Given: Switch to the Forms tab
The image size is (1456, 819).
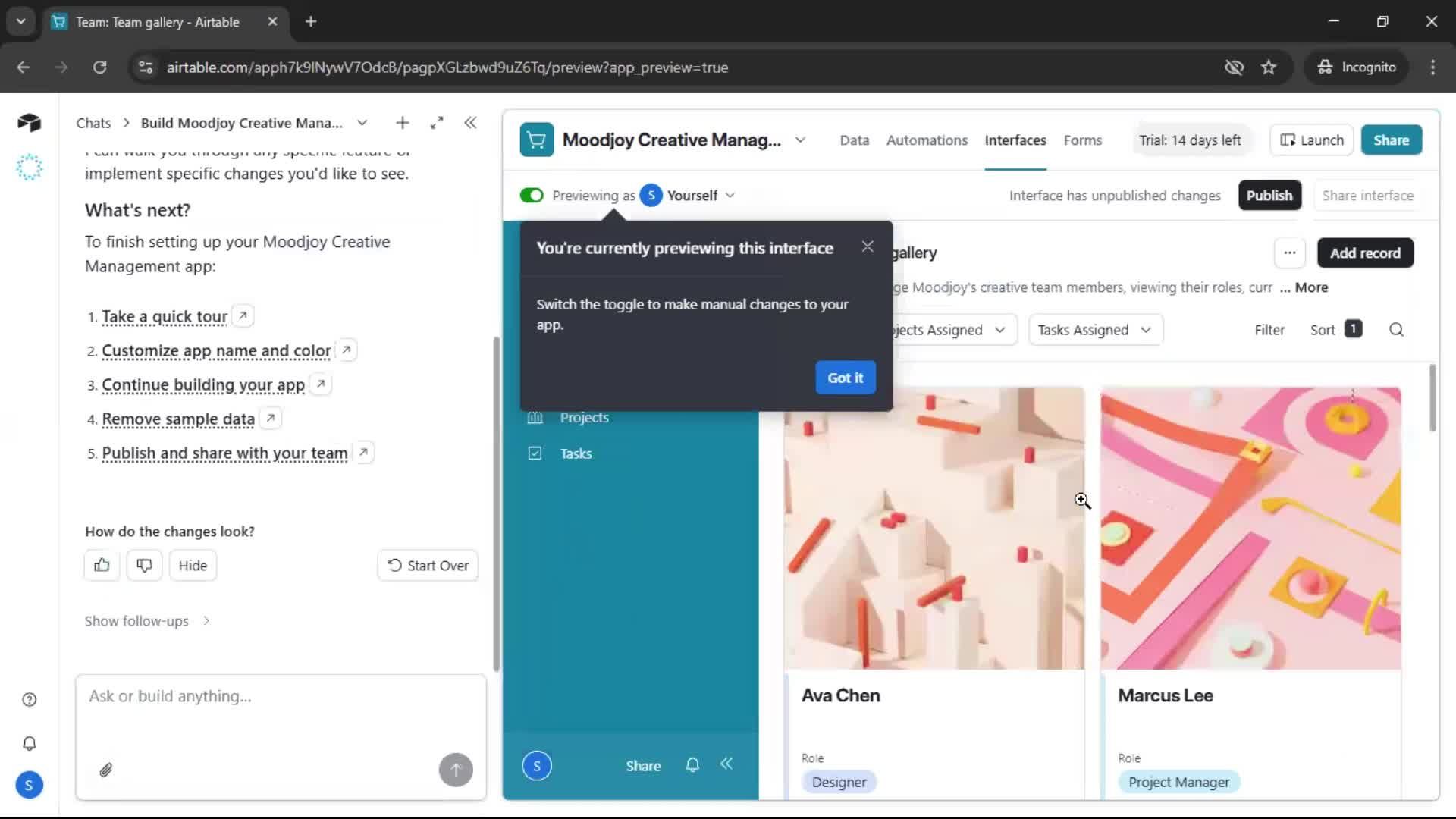Looking at the screenshot, I should pos(1082,140).
